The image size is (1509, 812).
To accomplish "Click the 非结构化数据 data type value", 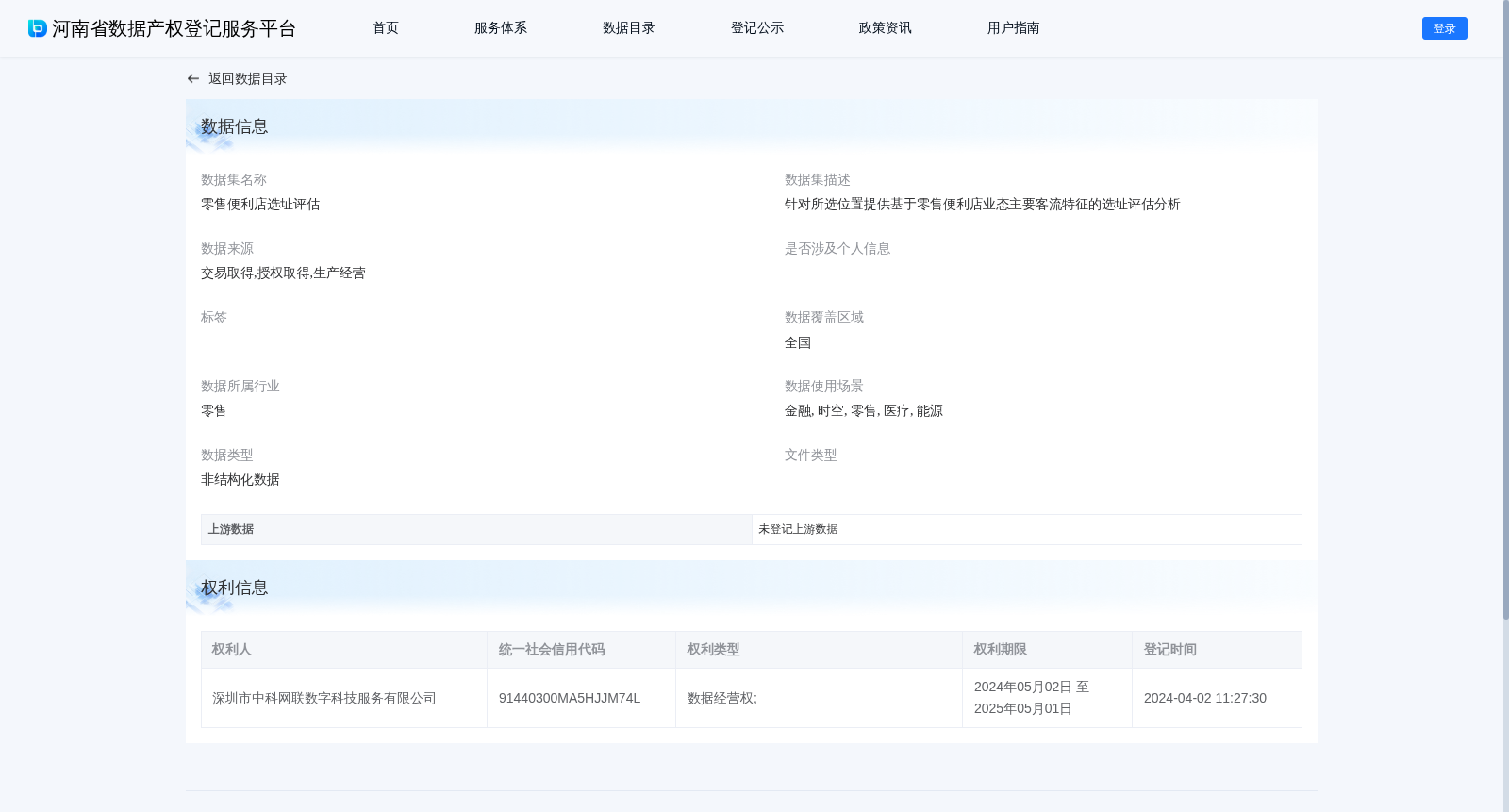I will tap(240, 480).
